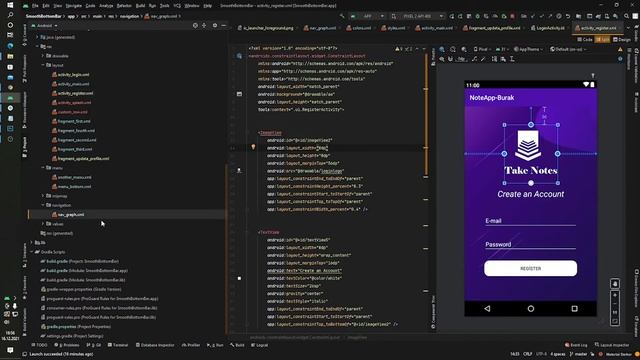Collapse the Gradle Scripts node

[31, 252]
